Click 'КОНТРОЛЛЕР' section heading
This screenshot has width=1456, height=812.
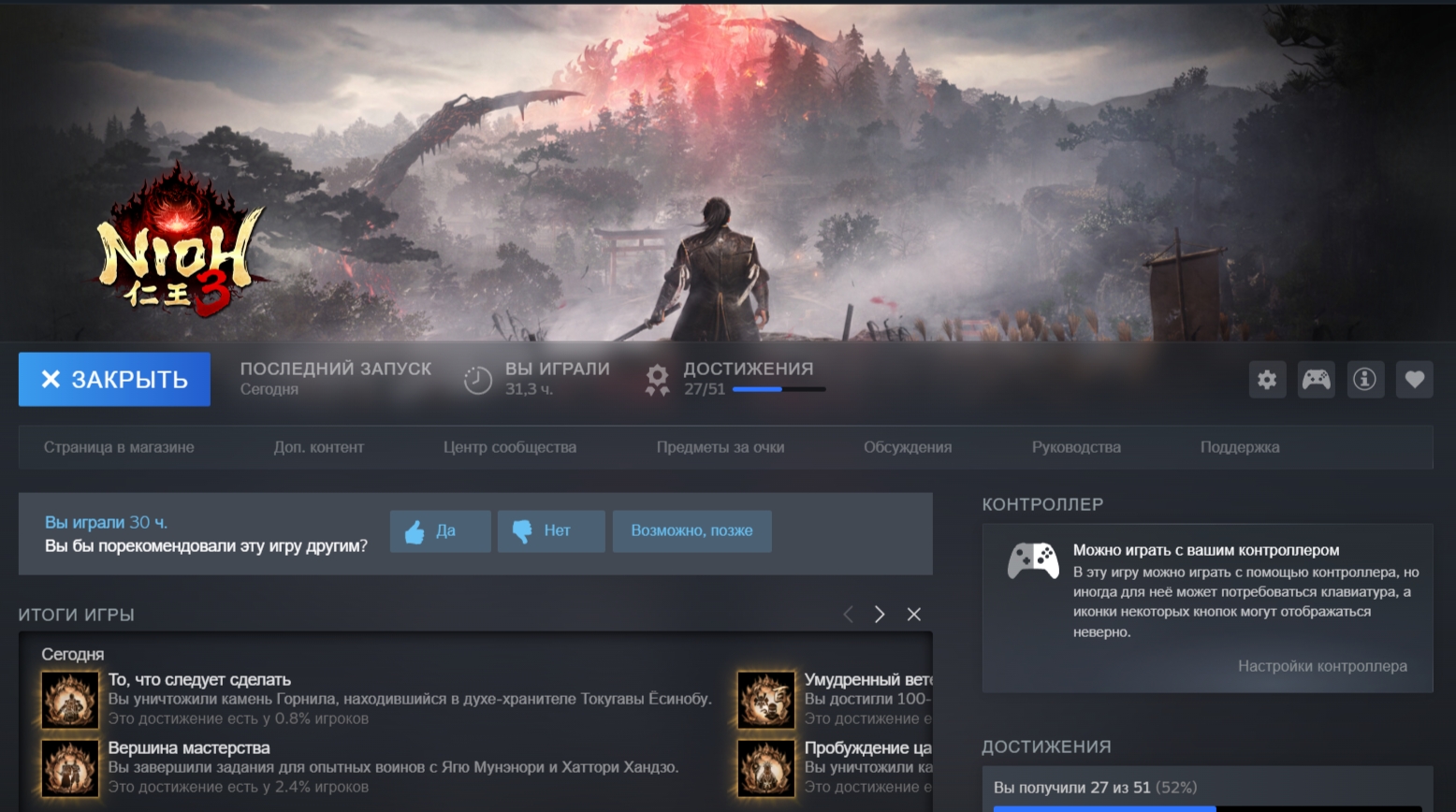click(1042, 504)
